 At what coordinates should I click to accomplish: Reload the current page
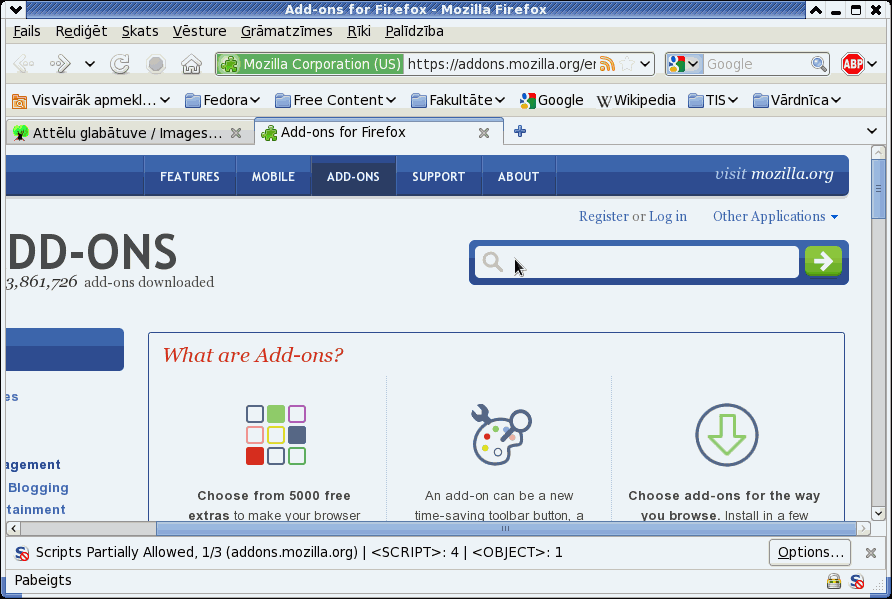tap(120, 64)
